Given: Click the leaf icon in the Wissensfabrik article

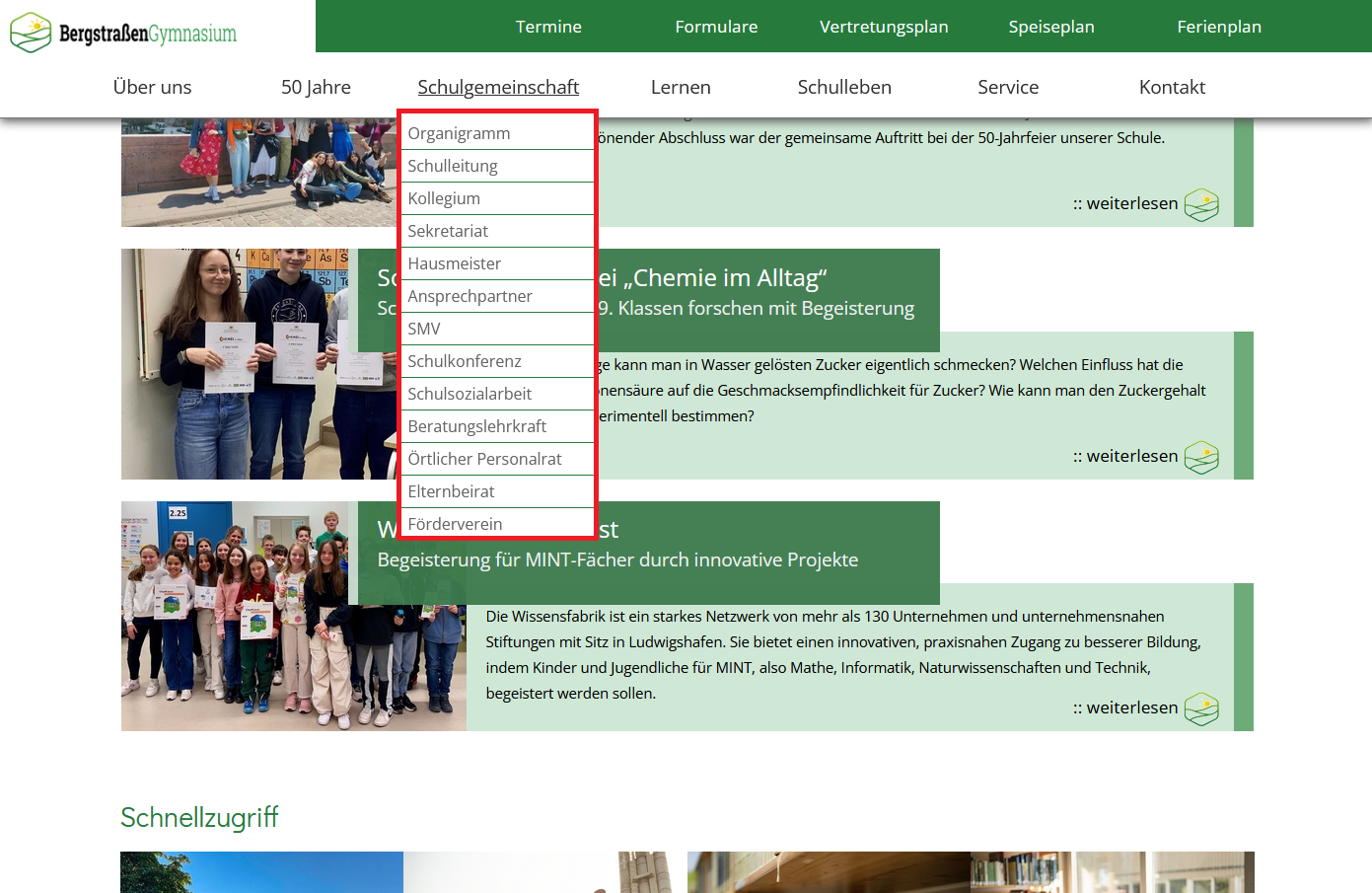Looking at the screenshot, I should (1200, 708).
